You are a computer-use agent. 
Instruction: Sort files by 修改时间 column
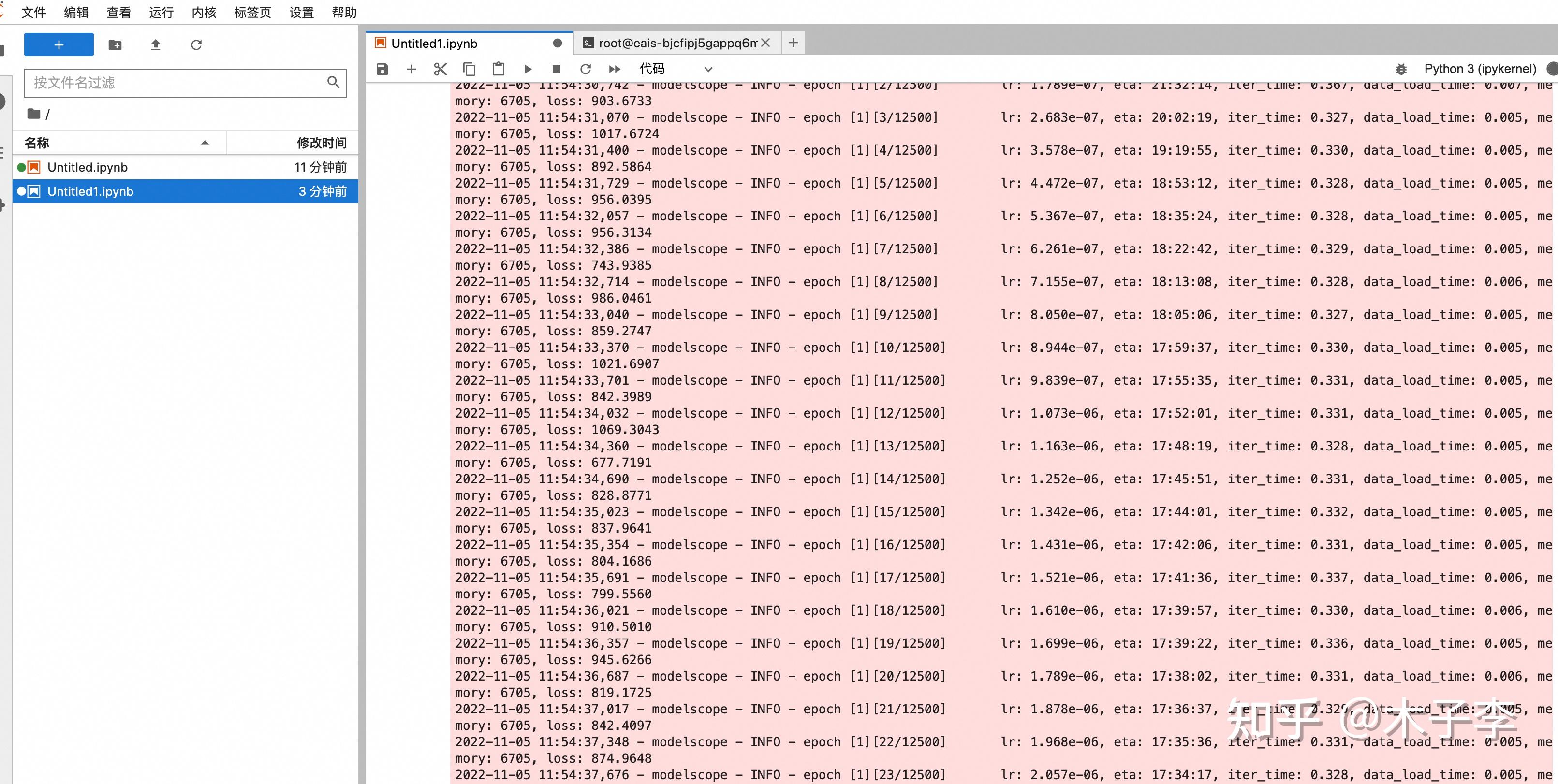pyautogui.click(x=321, y=143)
